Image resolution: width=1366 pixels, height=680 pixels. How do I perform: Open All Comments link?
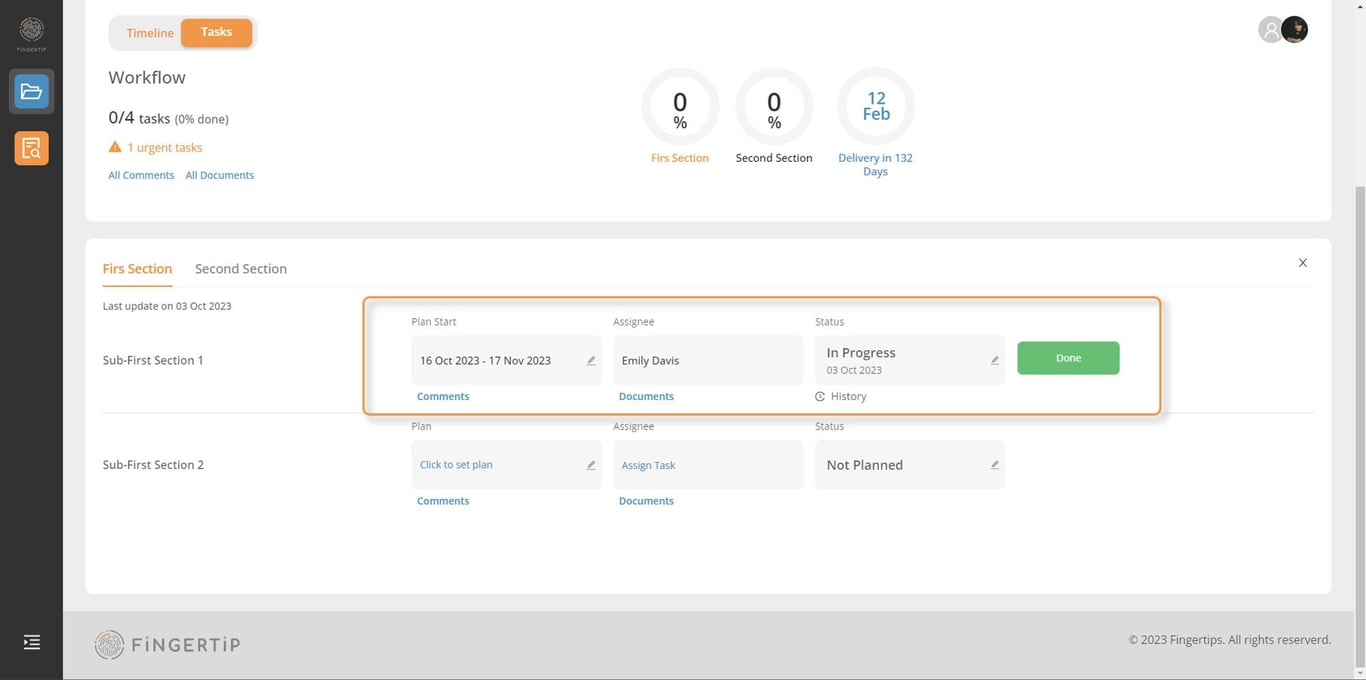click(141, 175)
